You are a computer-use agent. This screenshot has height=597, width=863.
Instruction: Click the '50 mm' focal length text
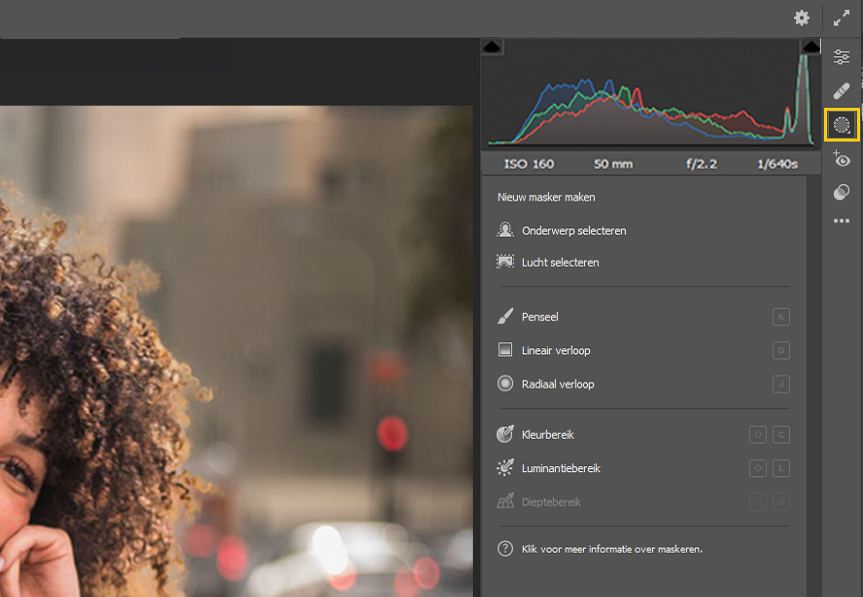[x=613, y=164]
